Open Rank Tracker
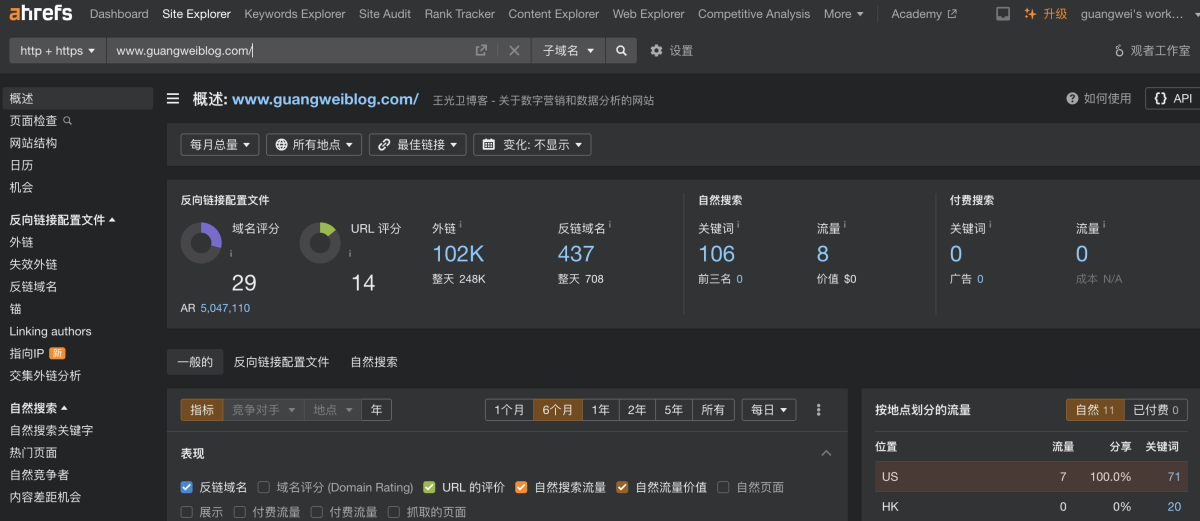Screen dimensions: 1200x521 pos(460,14)
